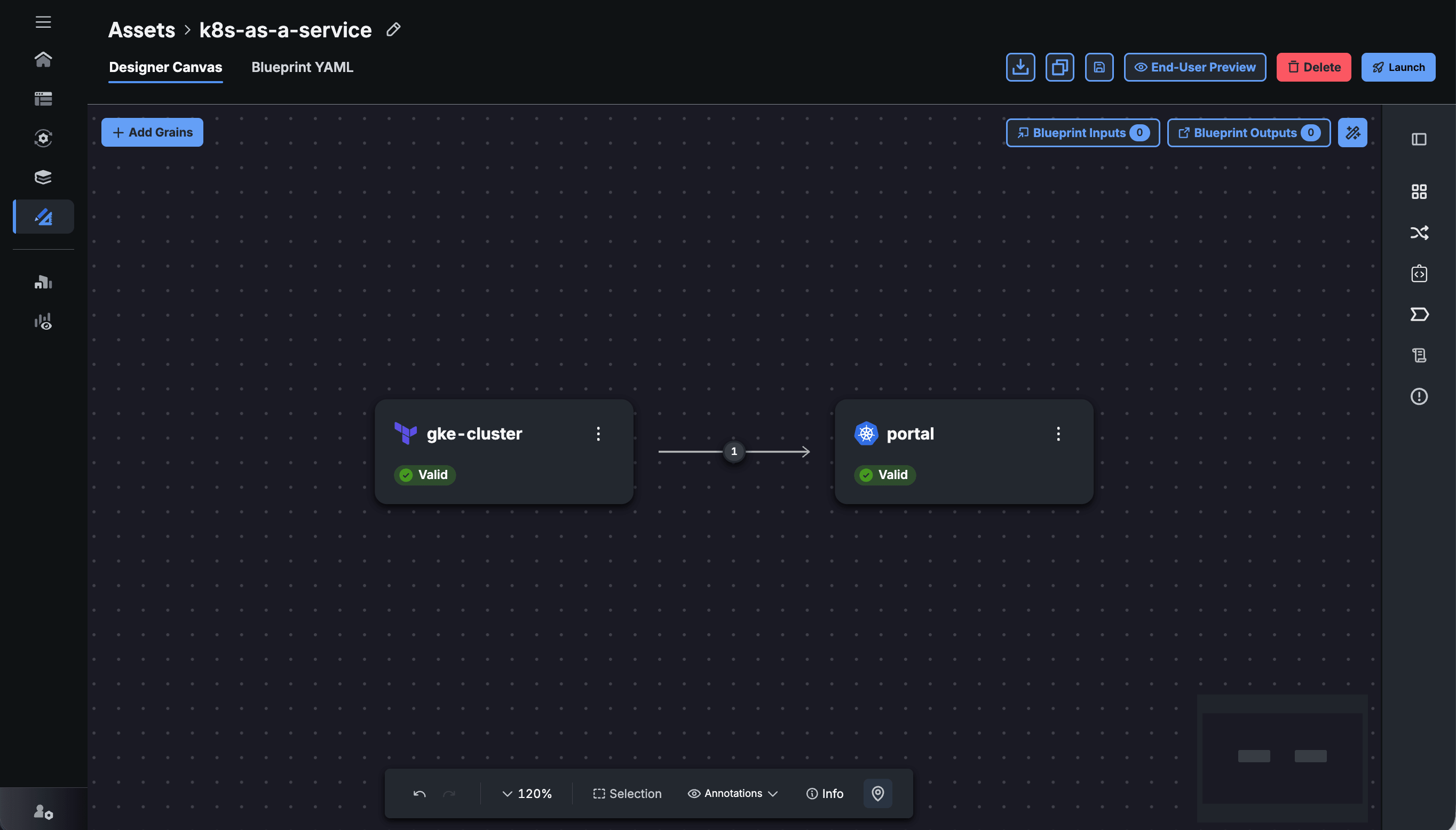Open the gear-with-arrows automation icon in sidebar
1456x830 pixels.
[43, 138]
